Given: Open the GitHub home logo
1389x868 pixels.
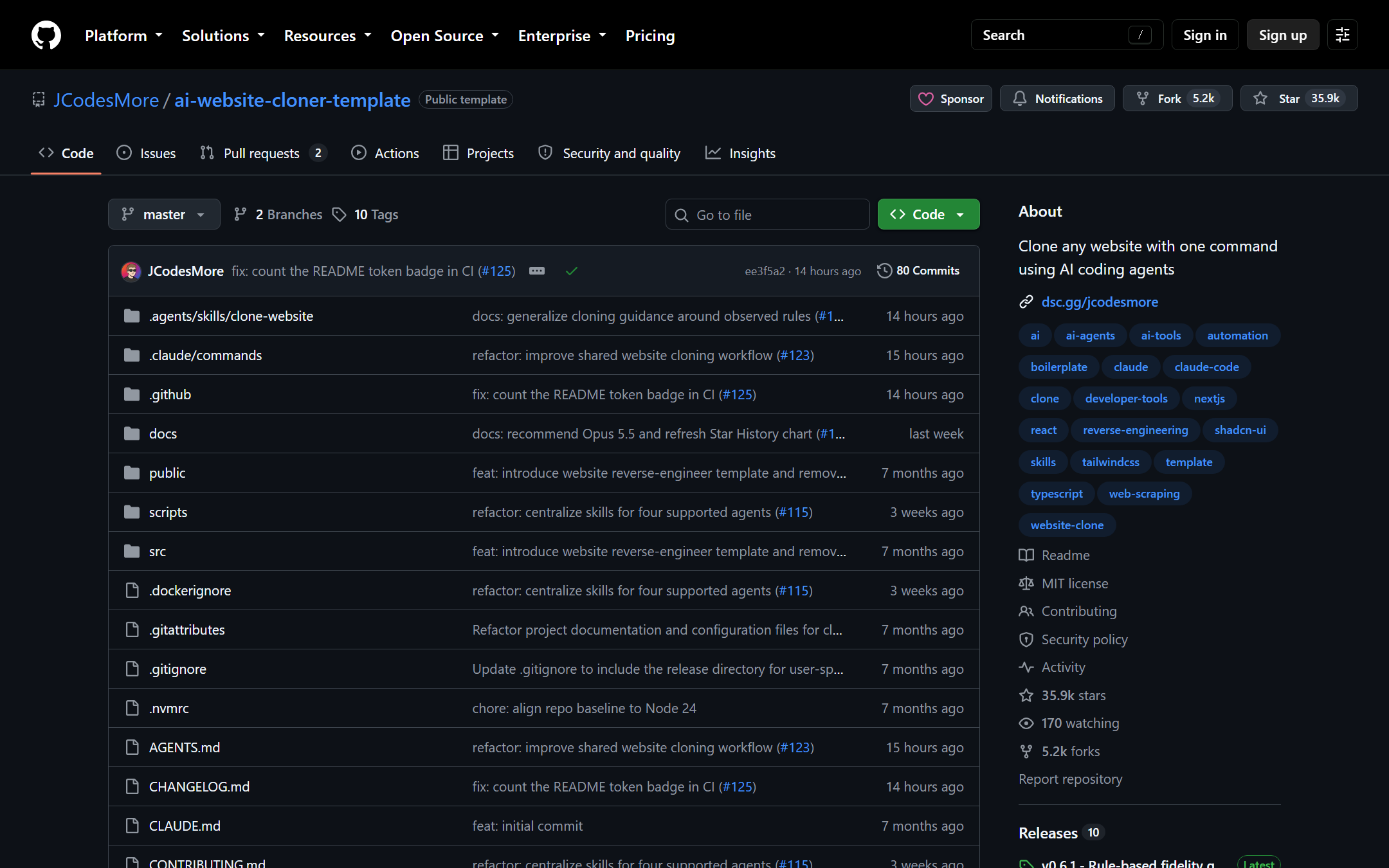Looking at the screenshot, I should 46,35.
